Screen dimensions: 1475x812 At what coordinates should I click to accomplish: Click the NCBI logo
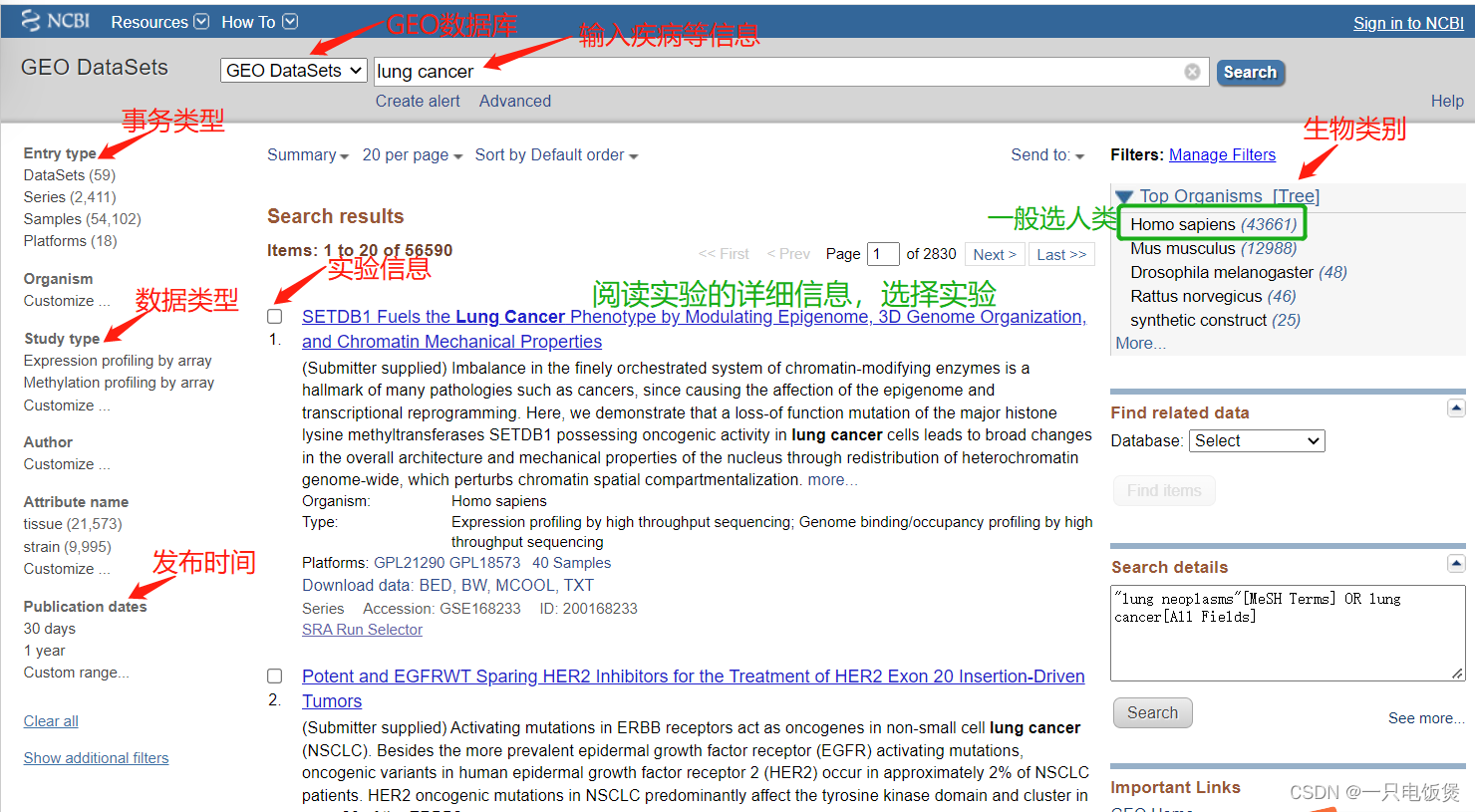[56, 21]
